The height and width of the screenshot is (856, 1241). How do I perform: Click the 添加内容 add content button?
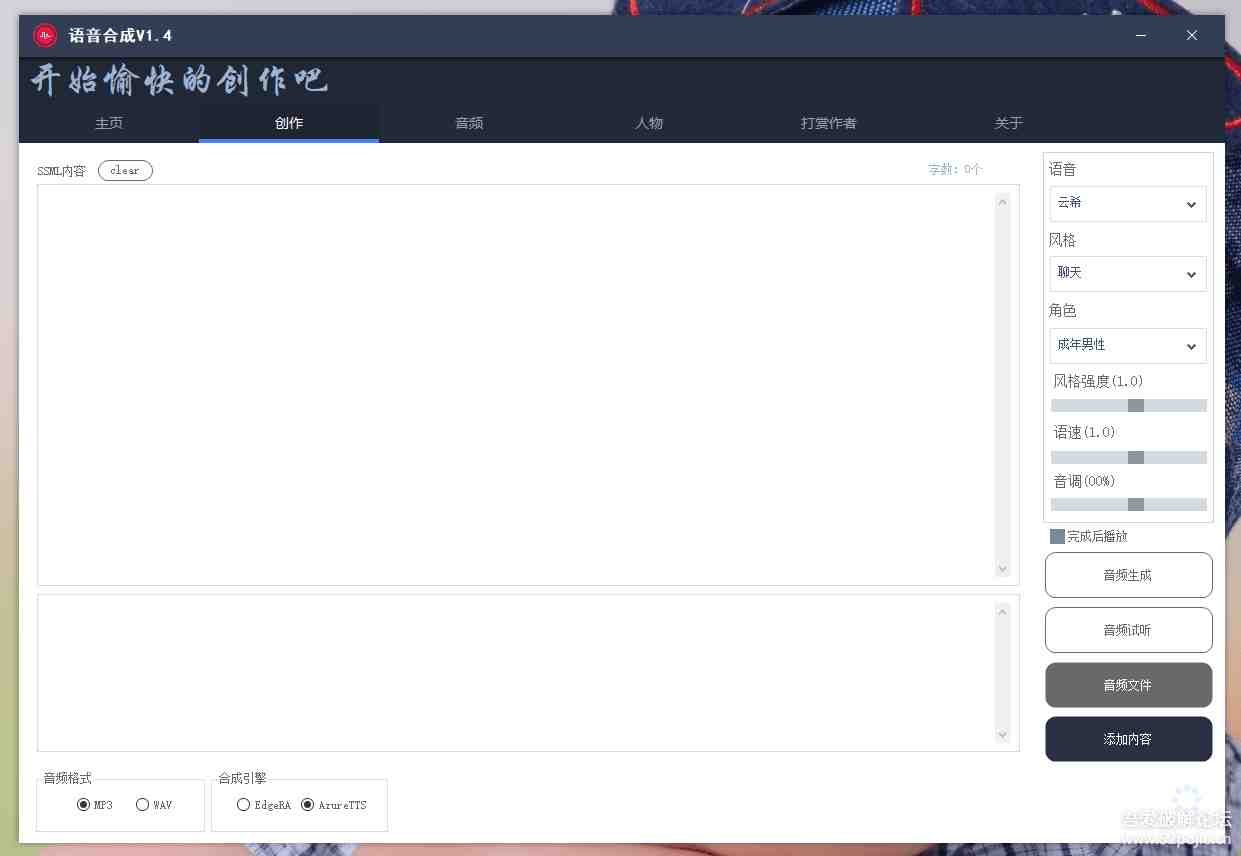tap(1128, 738)
